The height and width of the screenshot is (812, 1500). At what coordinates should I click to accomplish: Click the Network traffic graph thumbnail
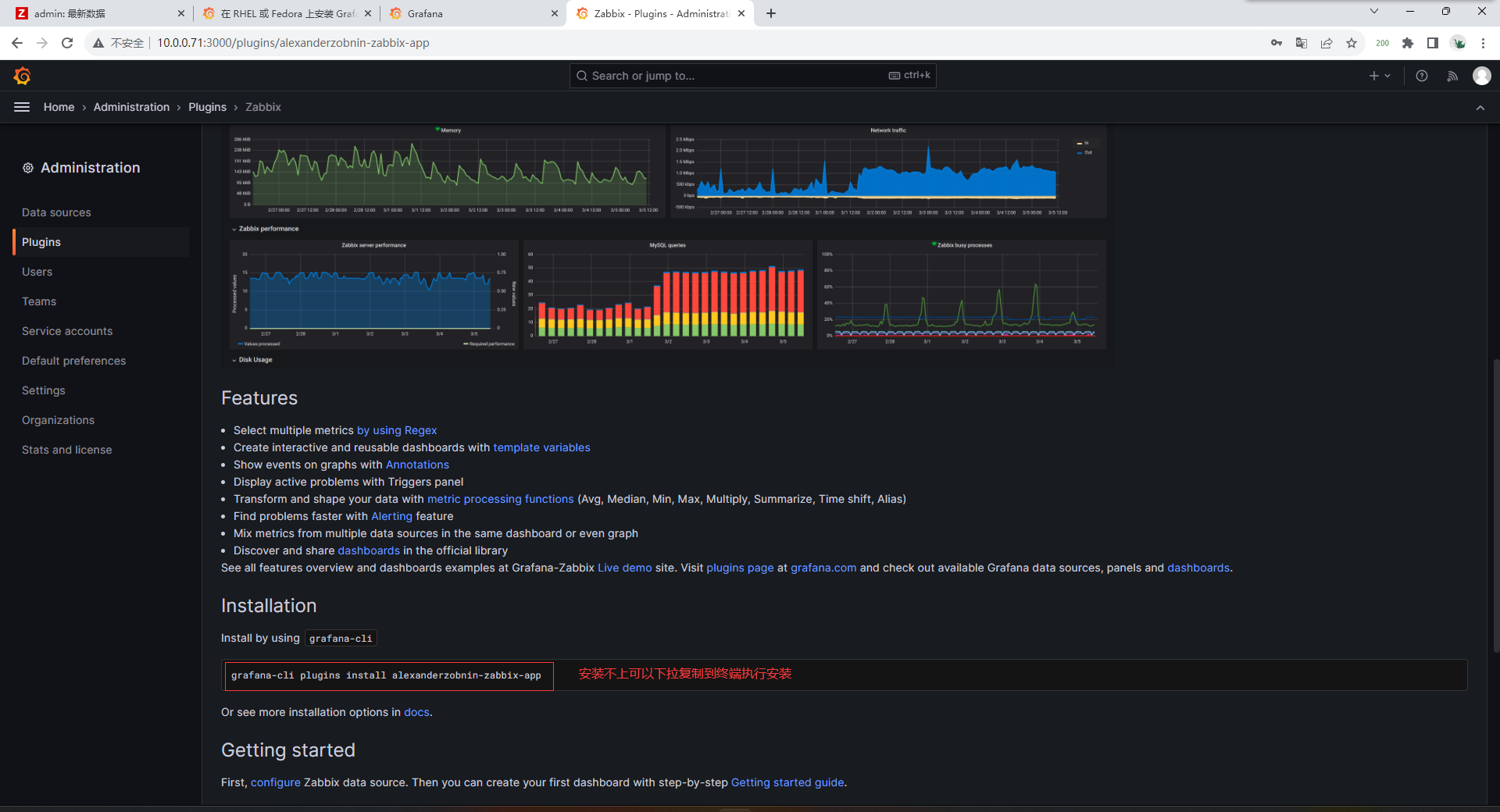tap(888, 171)
